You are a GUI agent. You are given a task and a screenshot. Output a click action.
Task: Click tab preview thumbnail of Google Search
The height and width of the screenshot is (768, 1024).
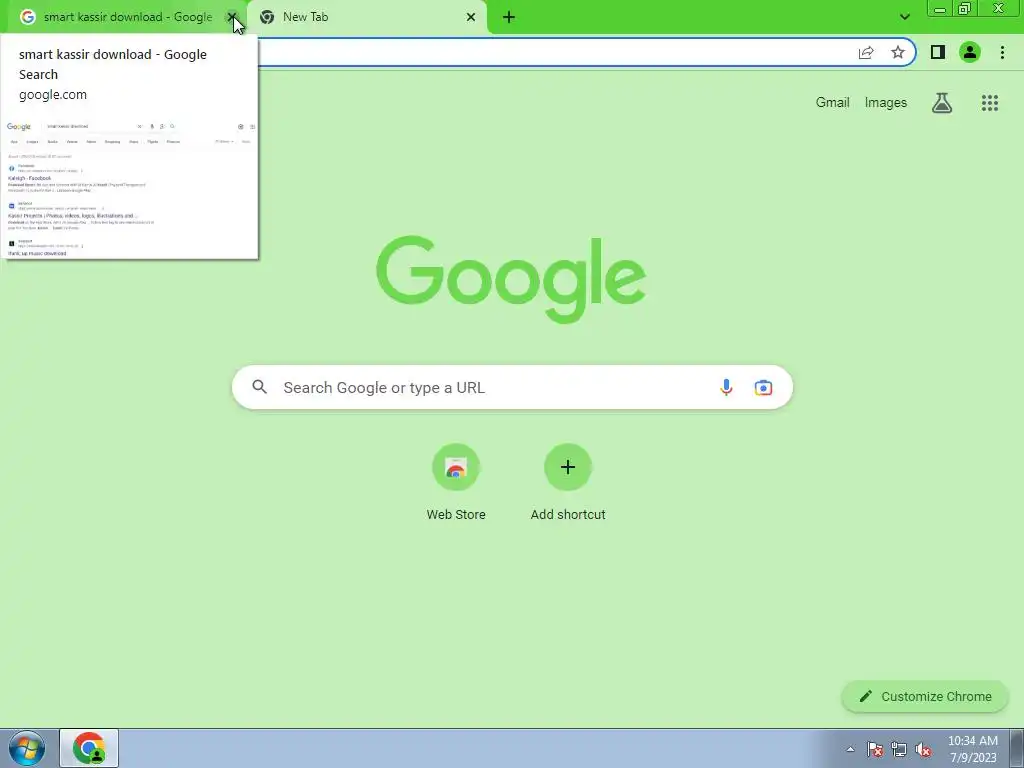pyautogui.click(x=130, y=187)
